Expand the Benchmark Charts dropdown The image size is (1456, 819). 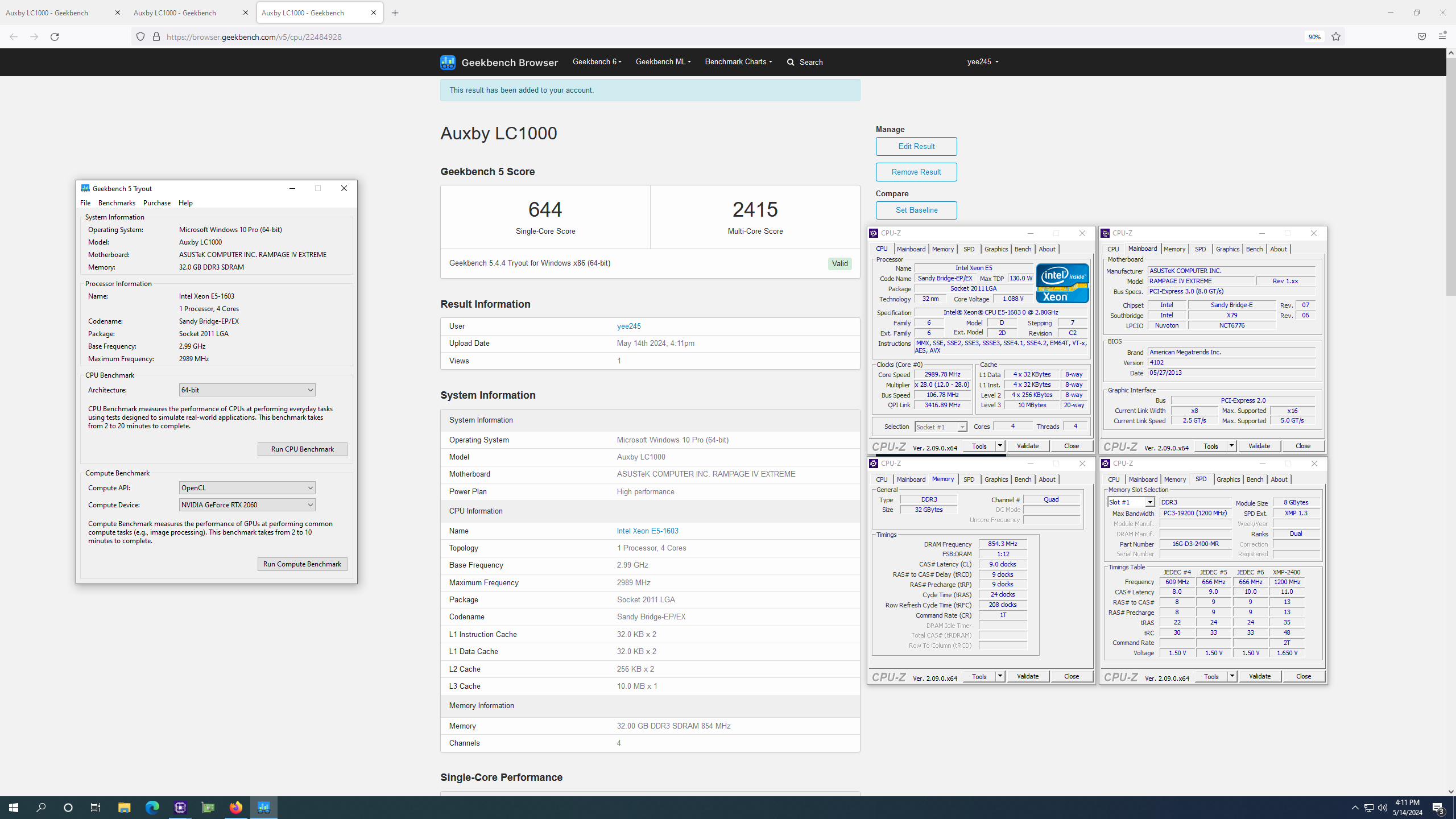[738, 61]
